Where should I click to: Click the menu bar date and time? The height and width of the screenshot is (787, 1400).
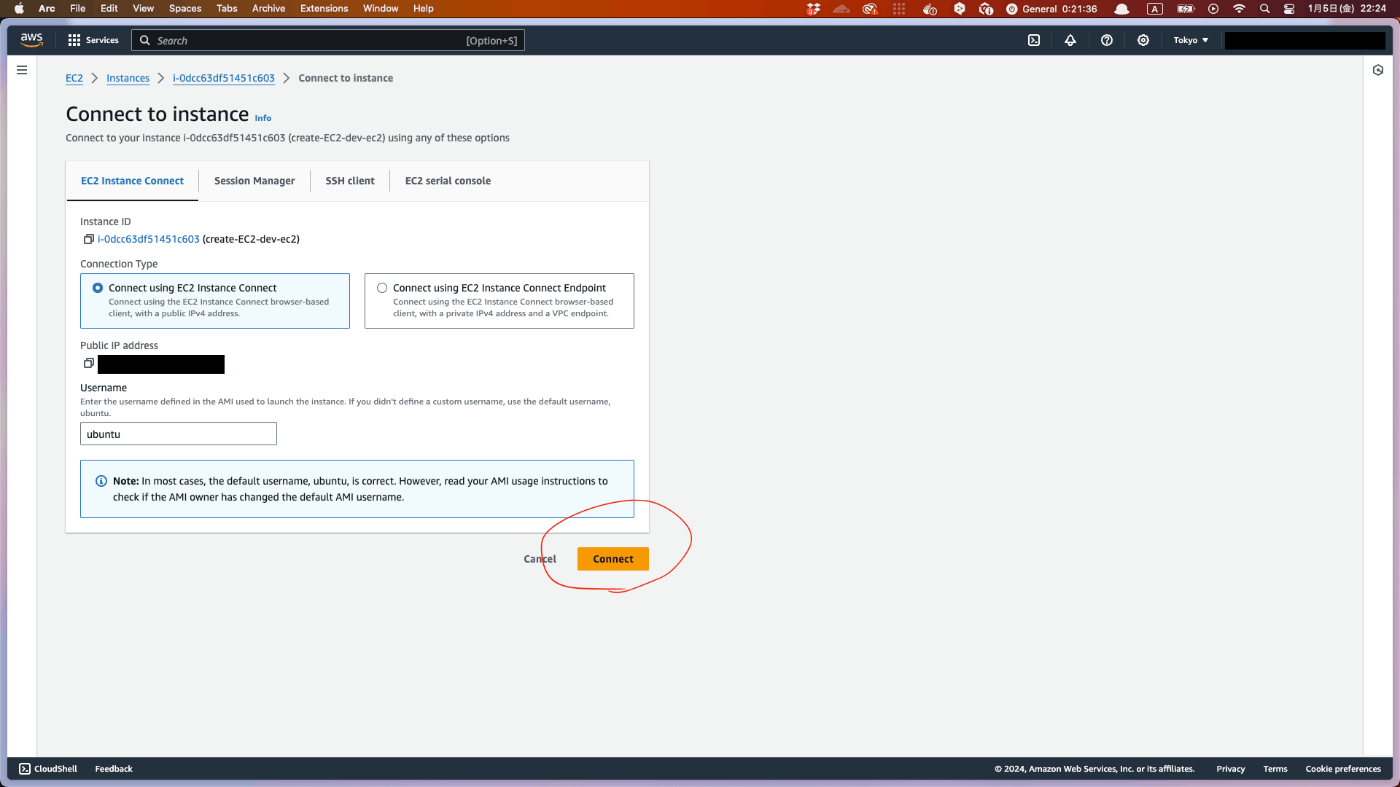(x=1348, y=8)
